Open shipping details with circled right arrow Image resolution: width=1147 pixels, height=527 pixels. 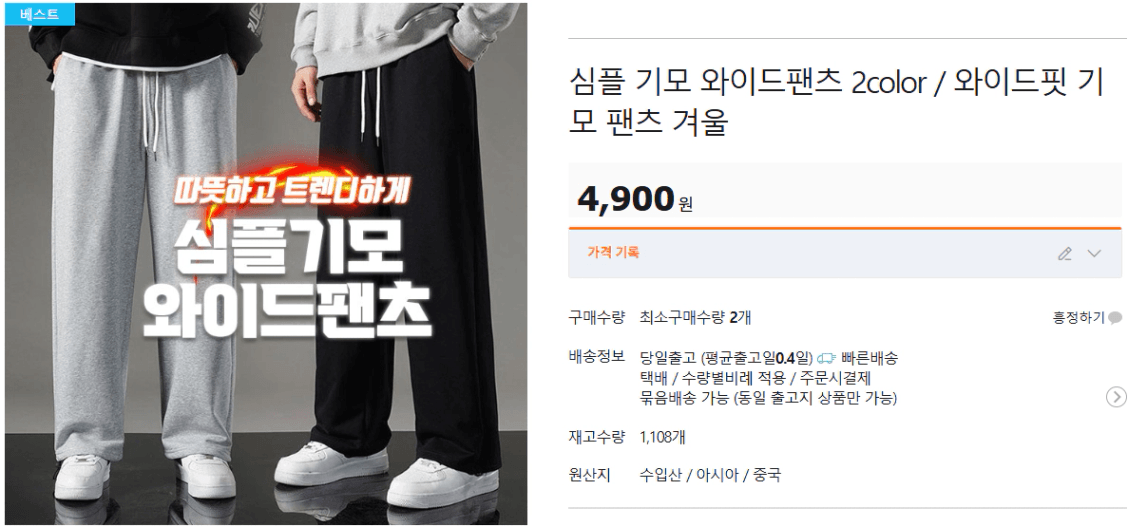tap(1116, 397)
